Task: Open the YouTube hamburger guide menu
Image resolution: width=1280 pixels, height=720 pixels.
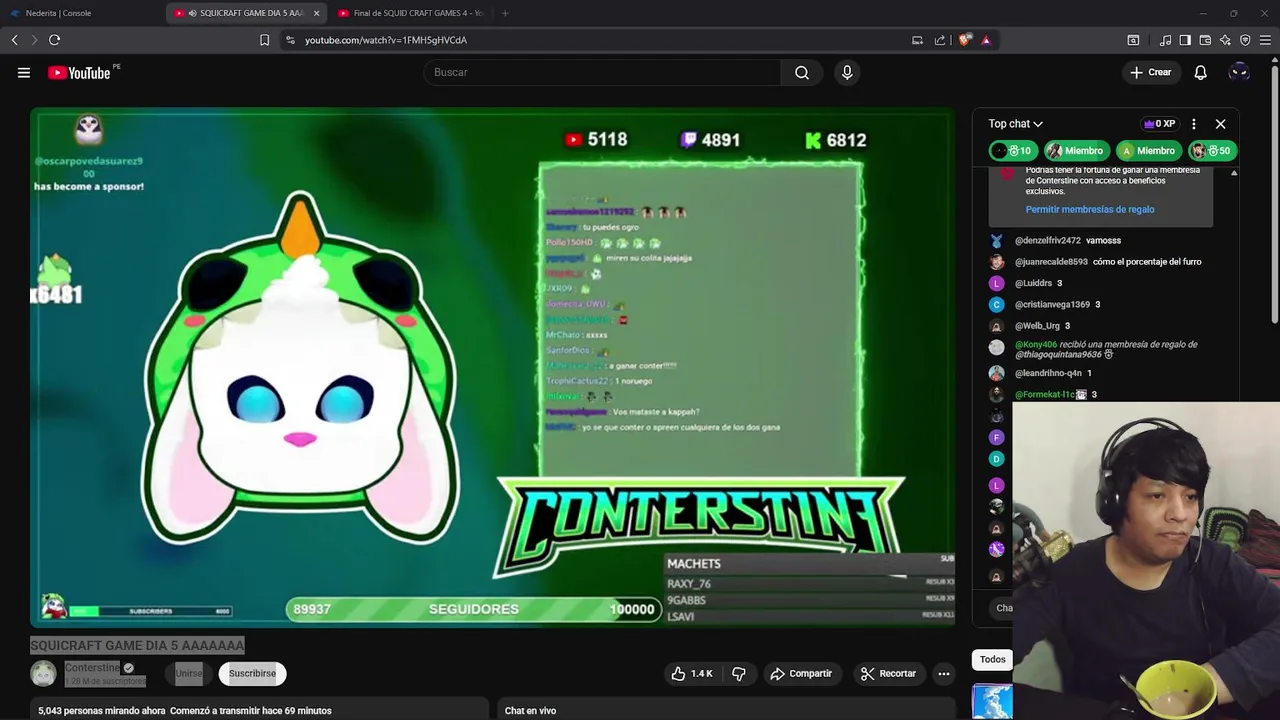Action: [24, 72]
